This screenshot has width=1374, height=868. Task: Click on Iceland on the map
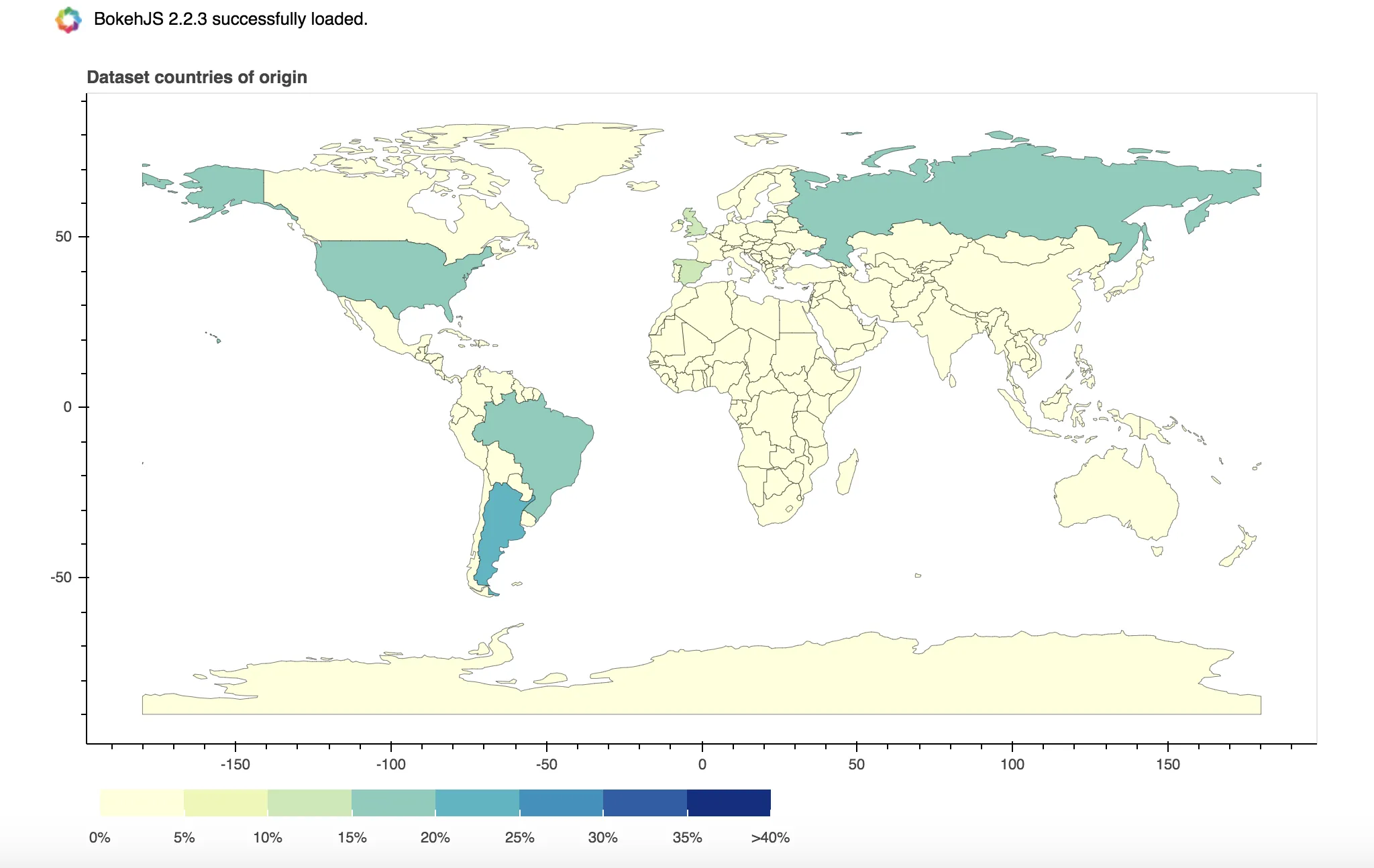point(643,186)
